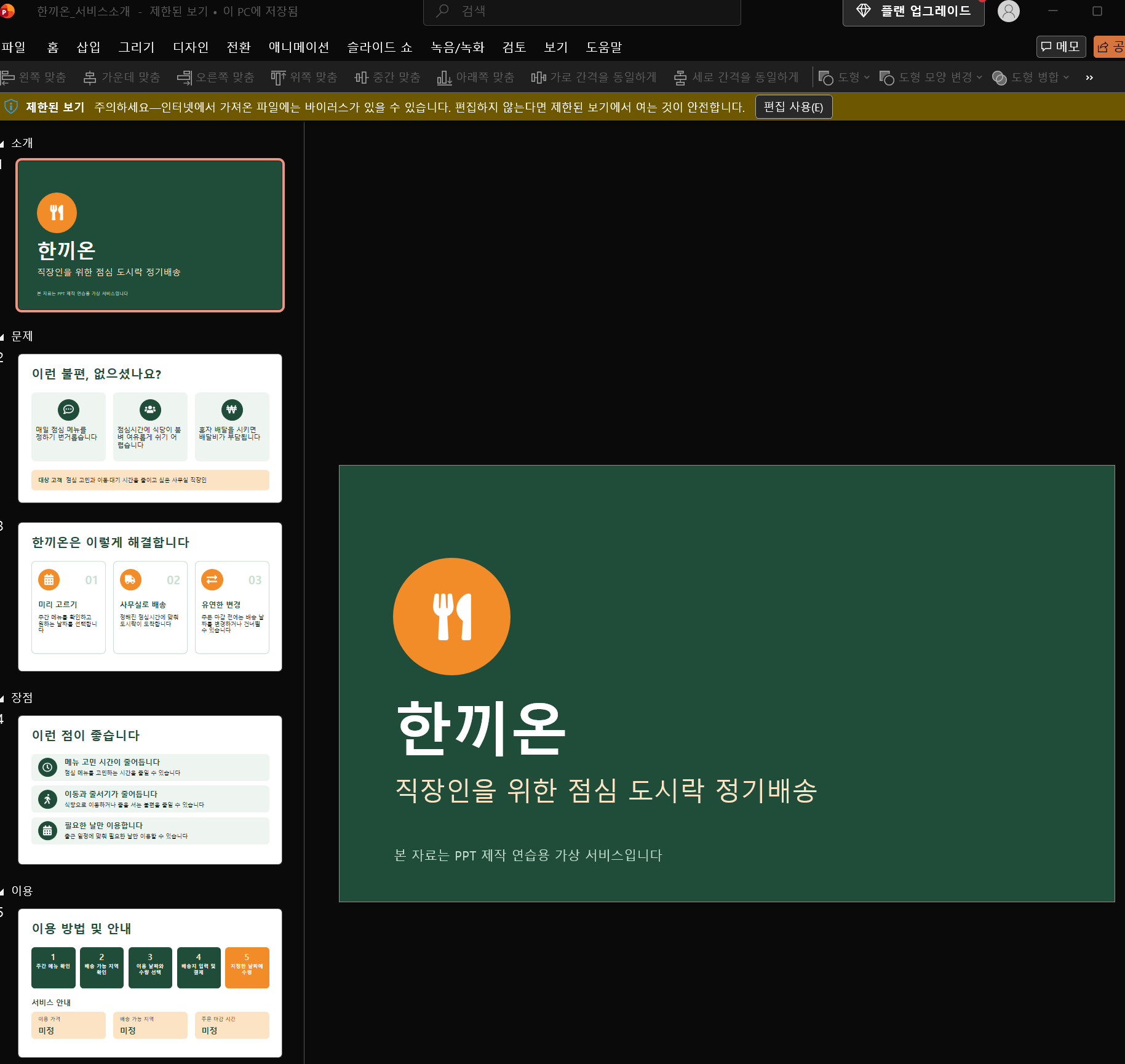Switch to the 삽입 tab
The image size is (1125, 1064).
point(89,47)
